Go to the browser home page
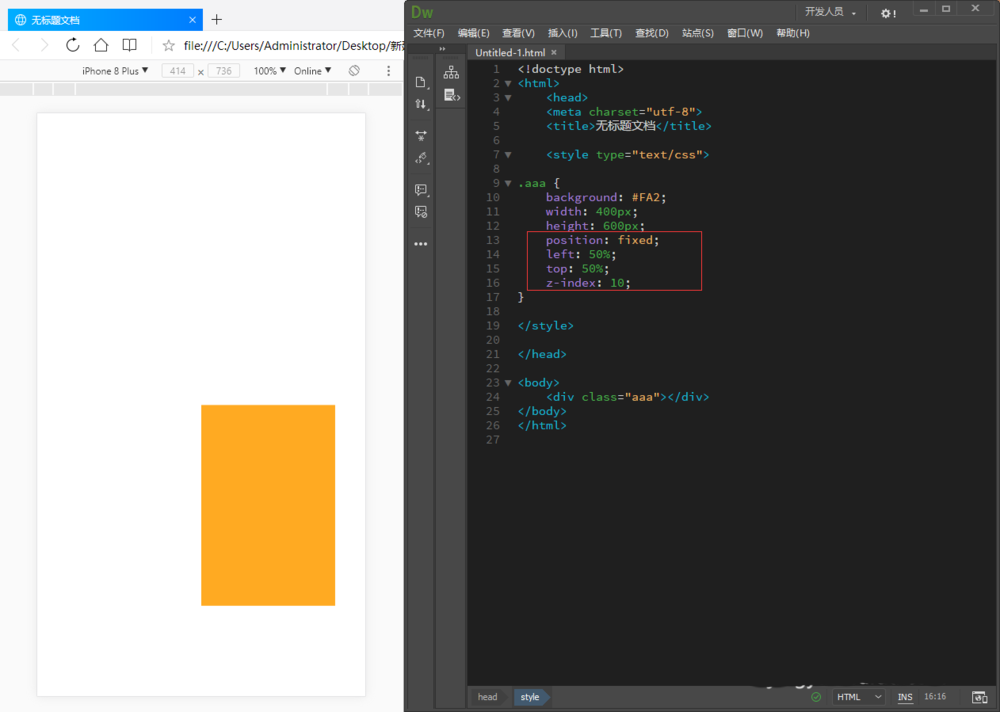Viewport: 1000px width, 712px height. (101, 45)
